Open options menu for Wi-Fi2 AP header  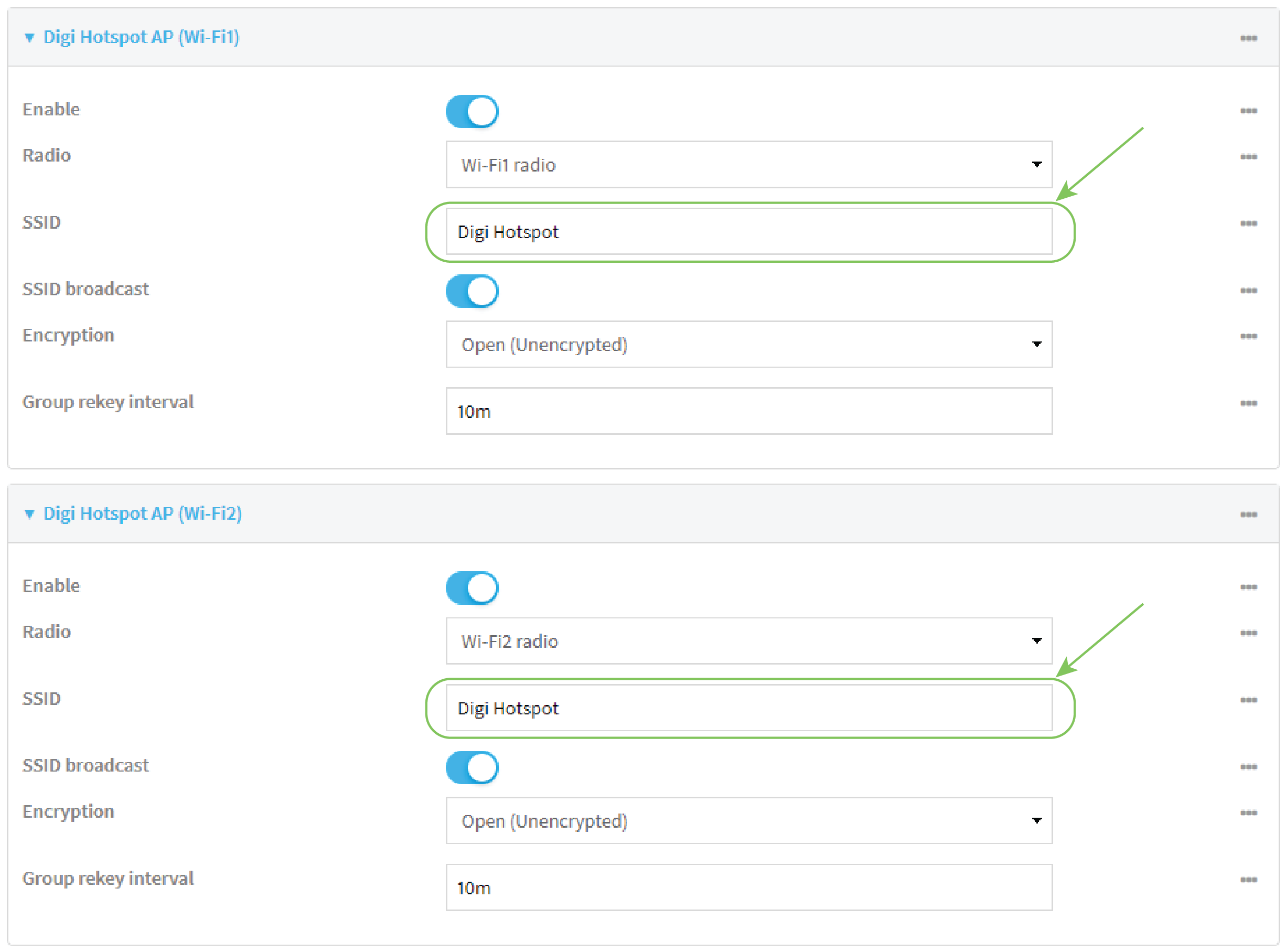point(1248,515)
